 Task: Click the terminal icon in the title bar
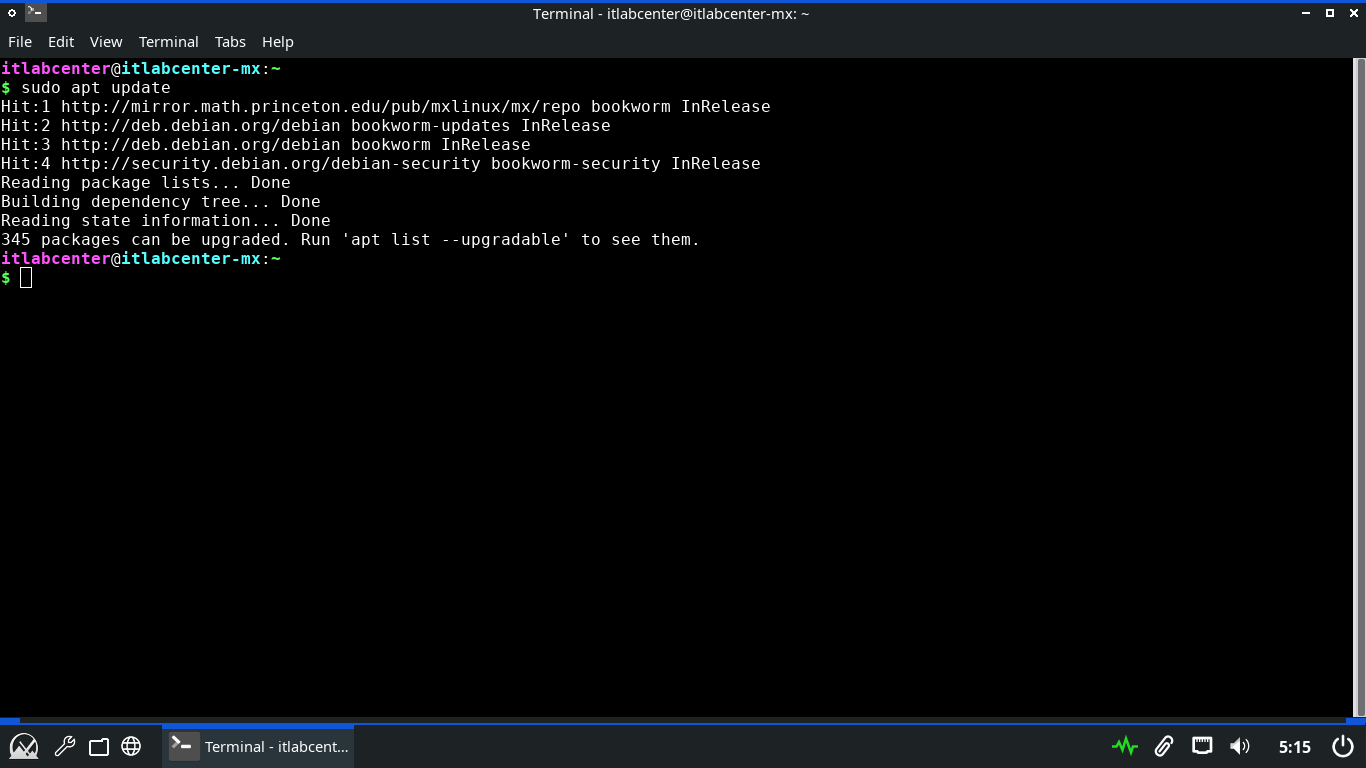35,13
